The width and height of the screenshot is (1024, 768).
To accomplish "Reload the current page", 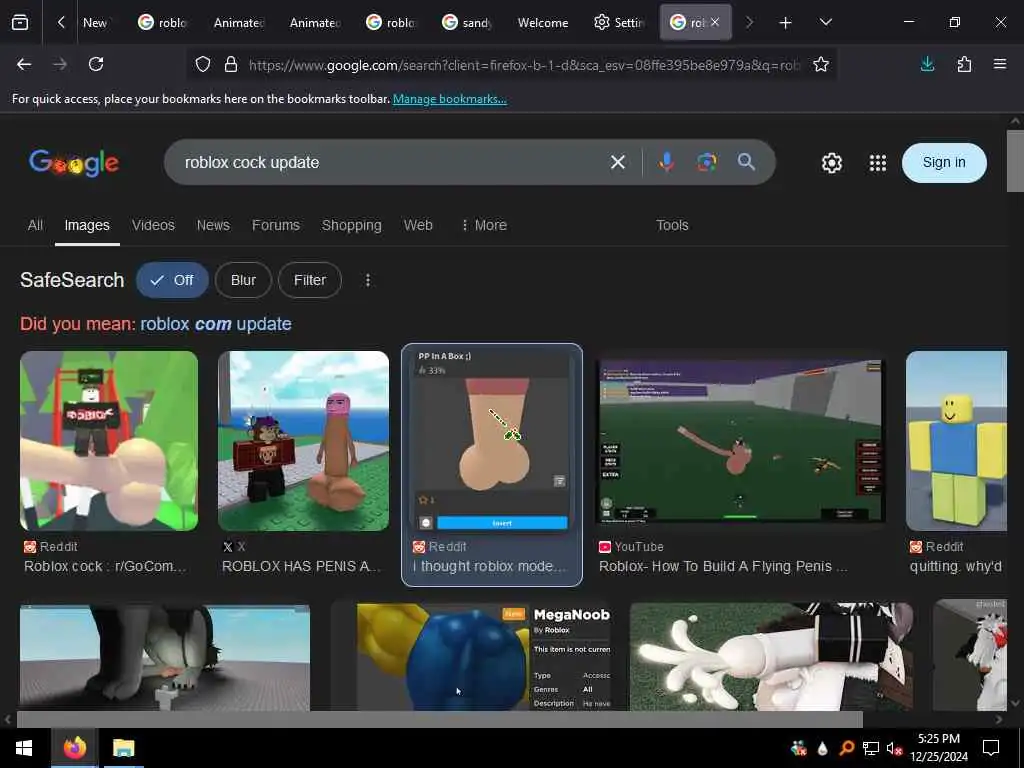I will pyautogui.click(x=96, y=64).
